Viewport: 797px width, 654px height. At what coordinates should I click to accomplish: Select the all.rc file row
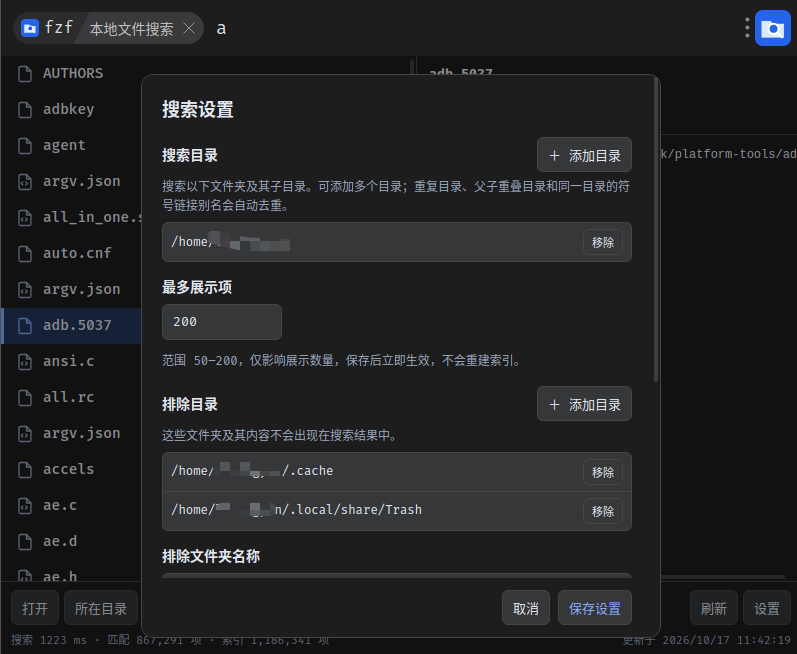(71, 397)
